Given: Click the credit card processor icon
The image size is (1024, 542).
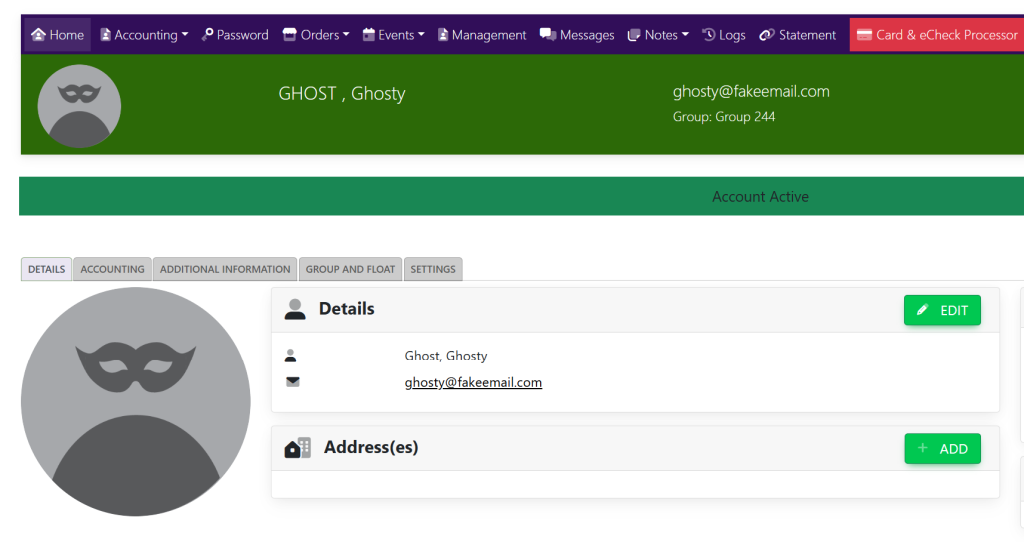Looking at the screenshot, I should 864,35.
